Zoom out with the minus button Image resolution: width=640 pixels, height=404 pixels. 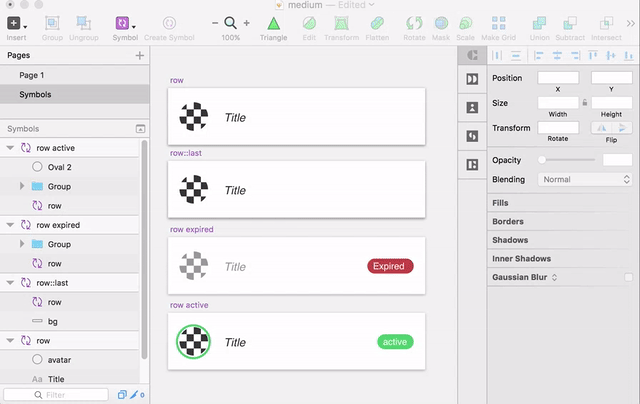pos(215,23)
